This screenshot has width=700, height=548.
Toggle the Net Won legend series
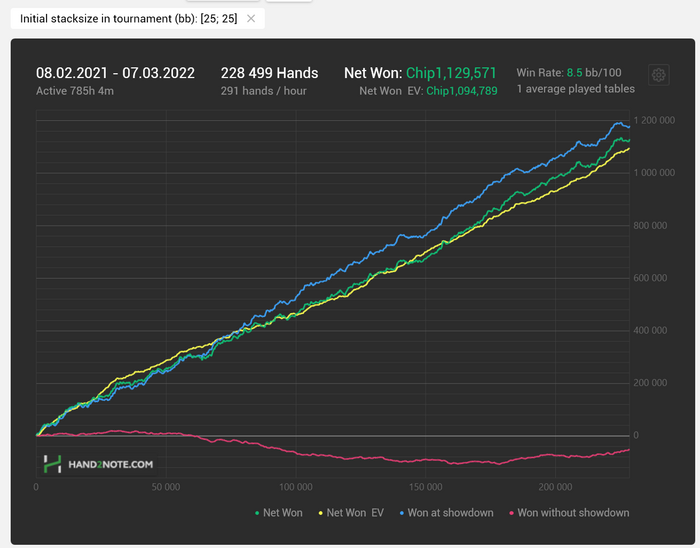pyautogui.click(x=279, y=513)
